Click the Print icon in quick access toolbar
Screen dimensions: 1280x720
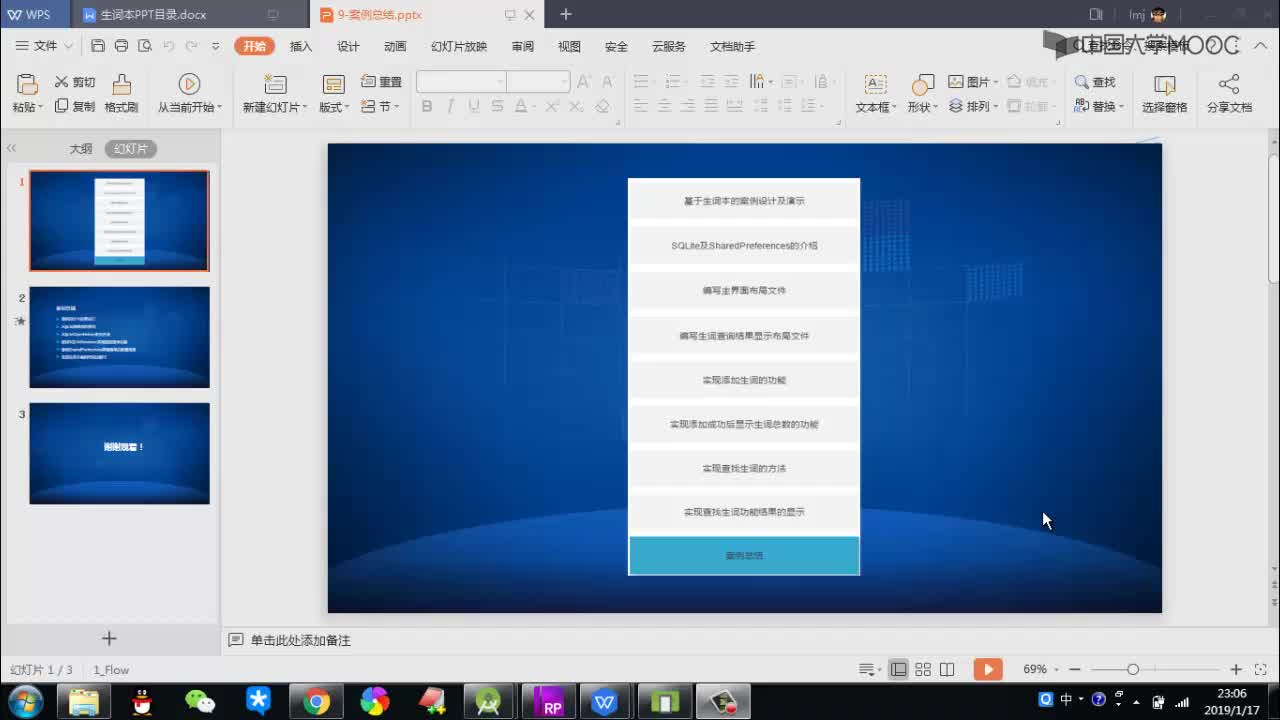[x=121, y=46]
